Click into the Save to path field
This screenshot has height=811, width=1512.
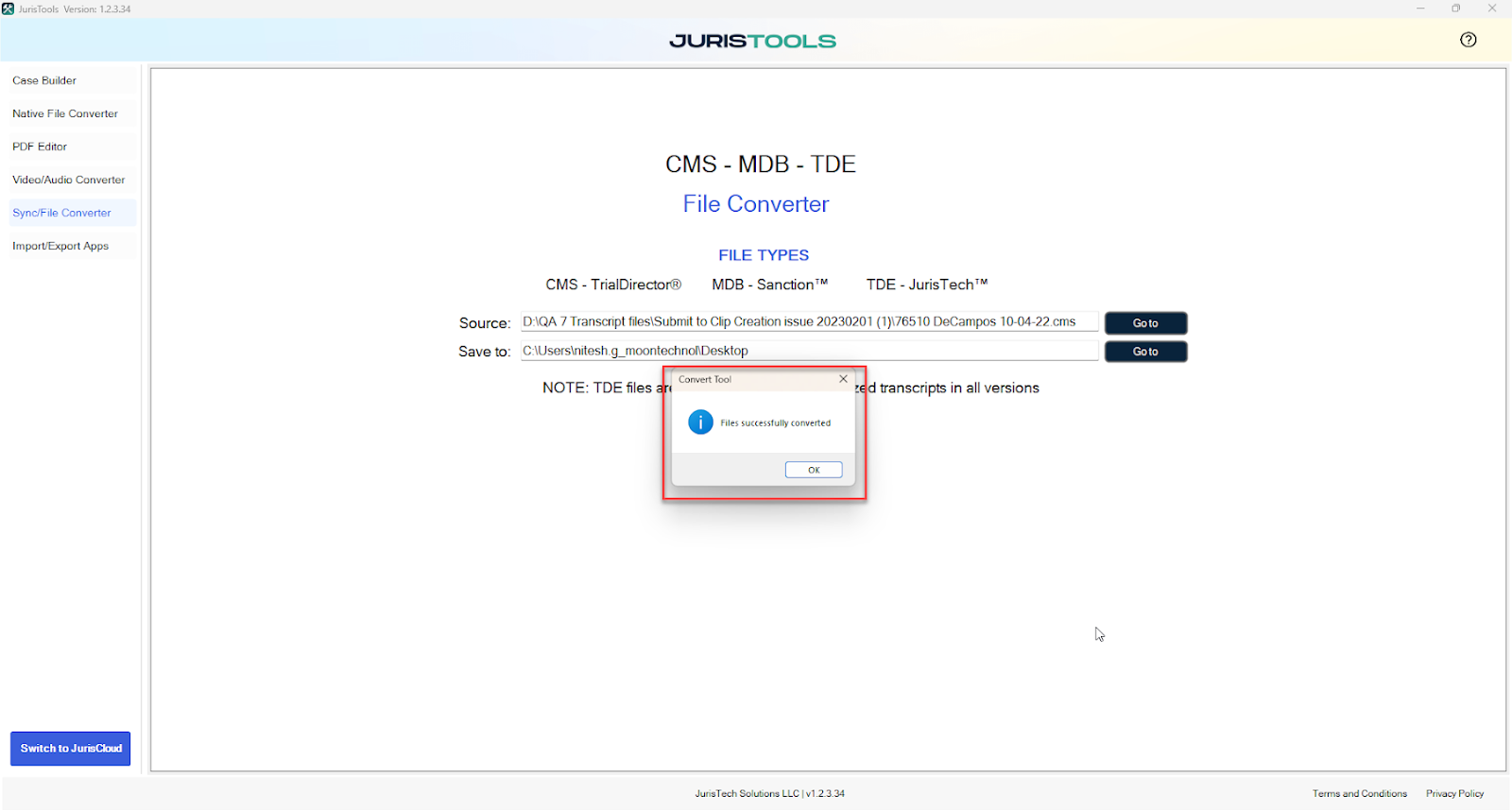[809, 351]
